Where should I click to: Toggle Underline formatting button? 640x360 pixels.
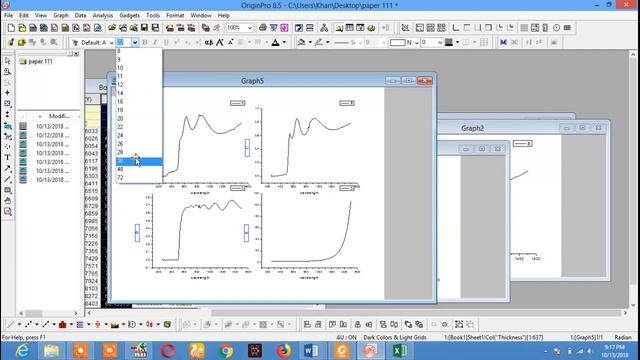point(166,42)
